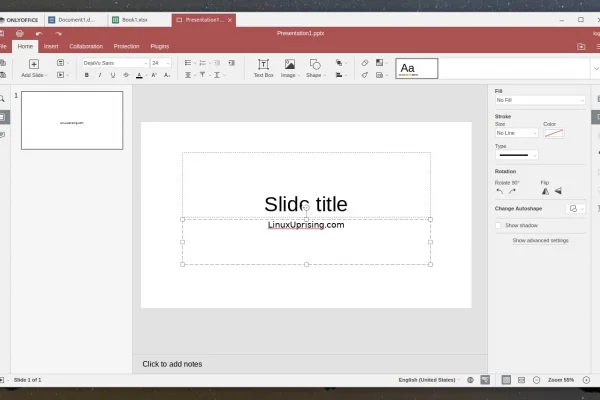The image size is (600, 400).
Task: Insert a Text Box
Action: tap(263, 68)
